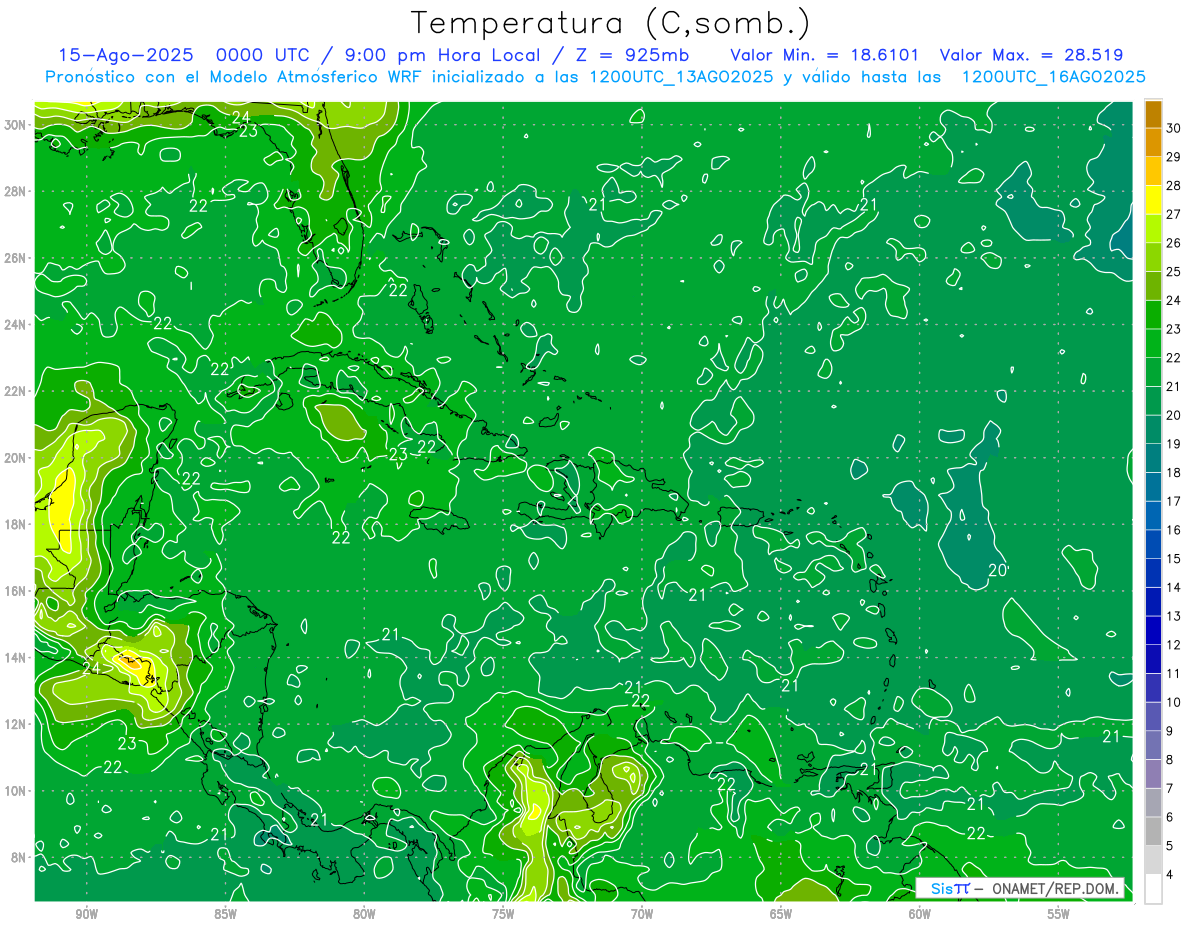Image resolution: width=1200 pixels, height=927 pixels.
Task: Click the color legend value "18"
Action: pyautogui.click(x=1174, y=472)
